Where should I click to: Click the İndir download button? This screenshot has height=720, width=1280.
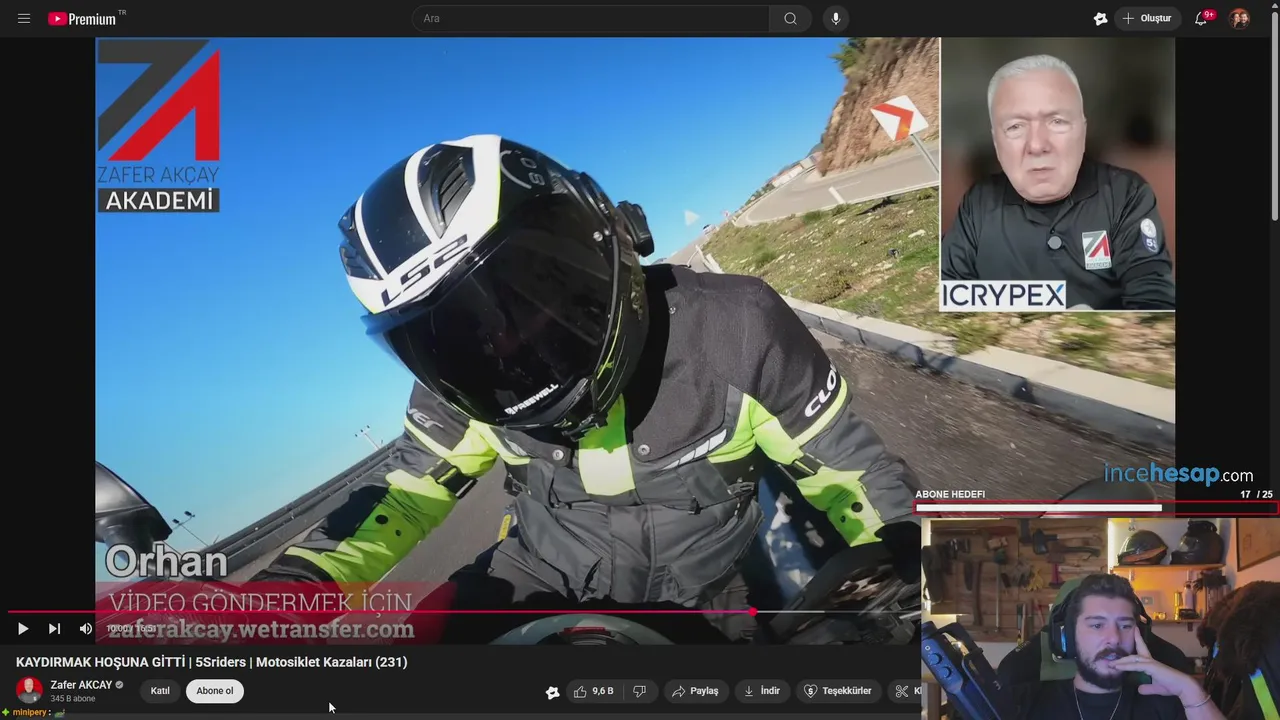(762, 691)
